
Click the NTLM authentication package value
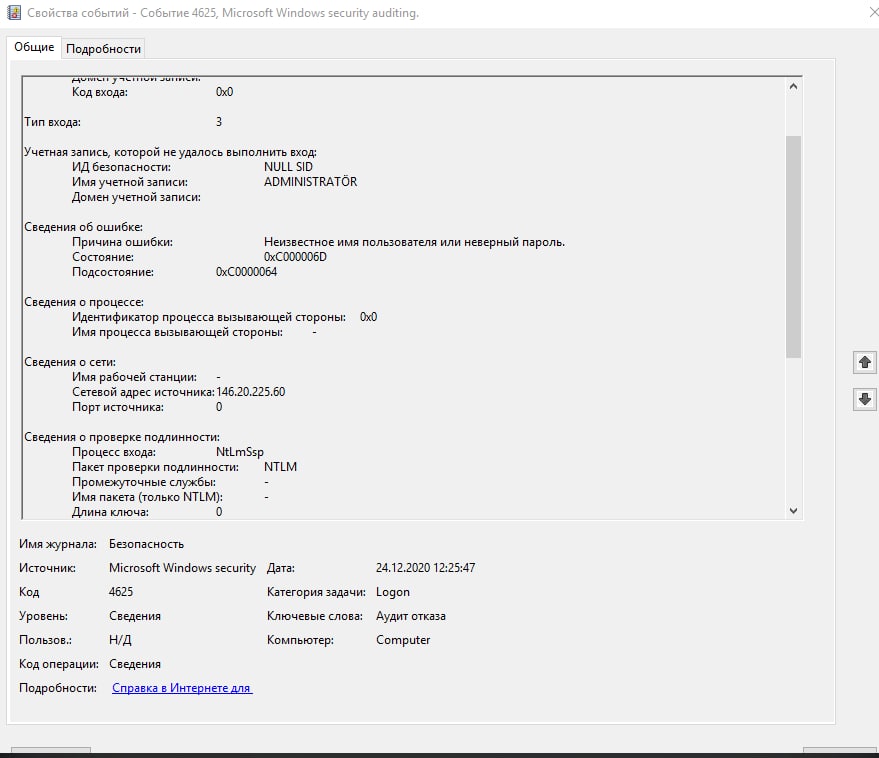click(280, 467)
